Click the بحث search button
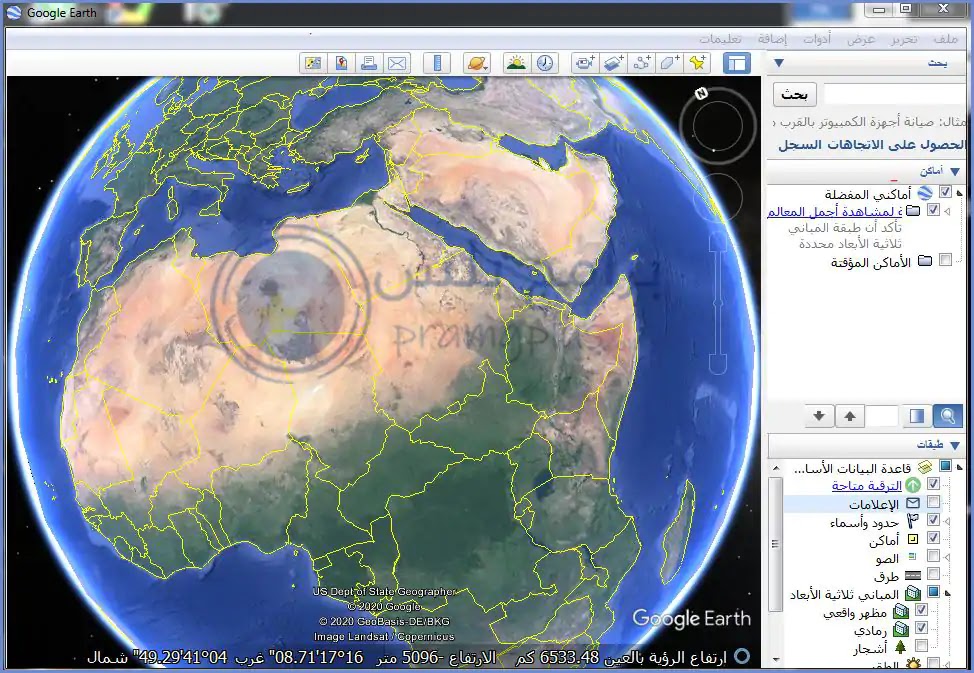 pyautogui.click(x=794, y=94)
